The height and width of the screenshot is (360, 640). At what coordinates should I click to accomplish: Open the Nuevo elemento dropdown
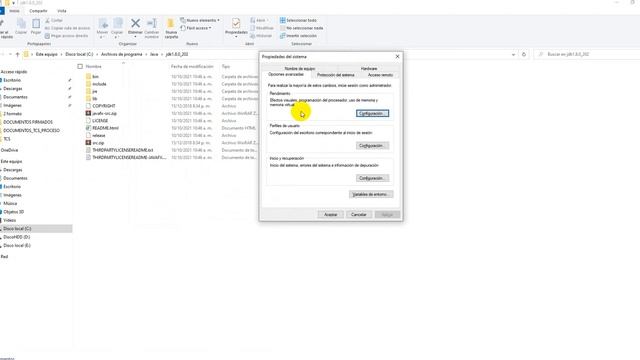point(200,20)
